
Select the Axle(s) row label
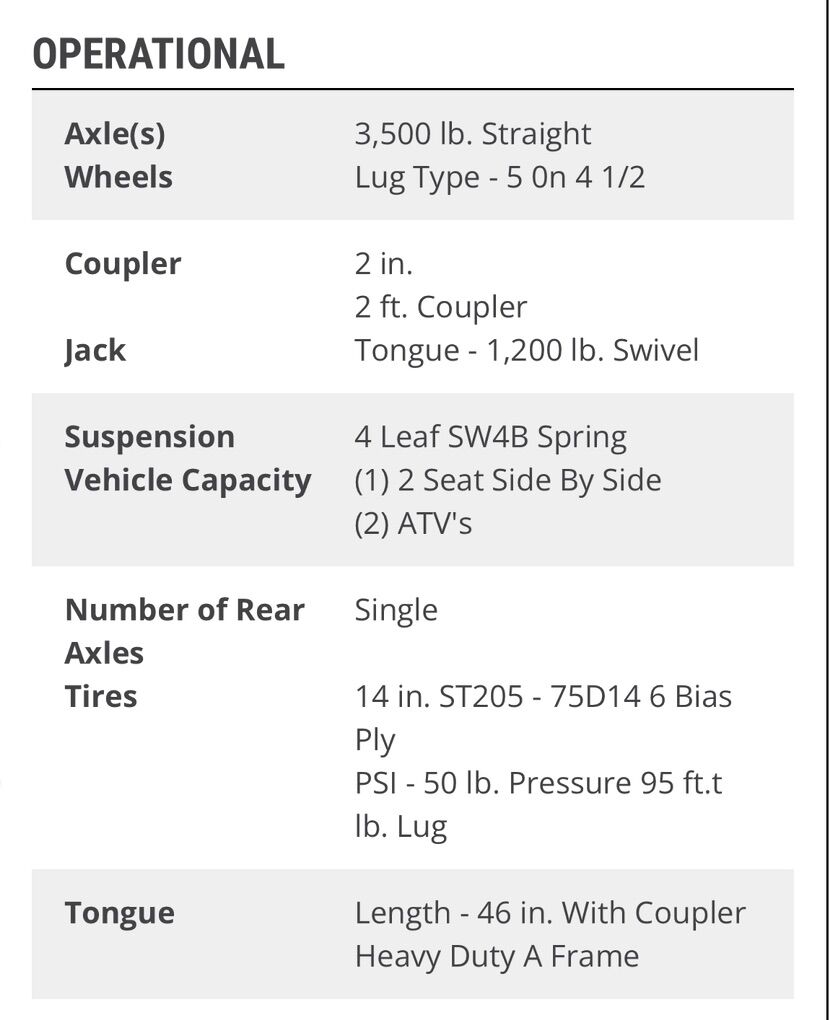point(114,134)
